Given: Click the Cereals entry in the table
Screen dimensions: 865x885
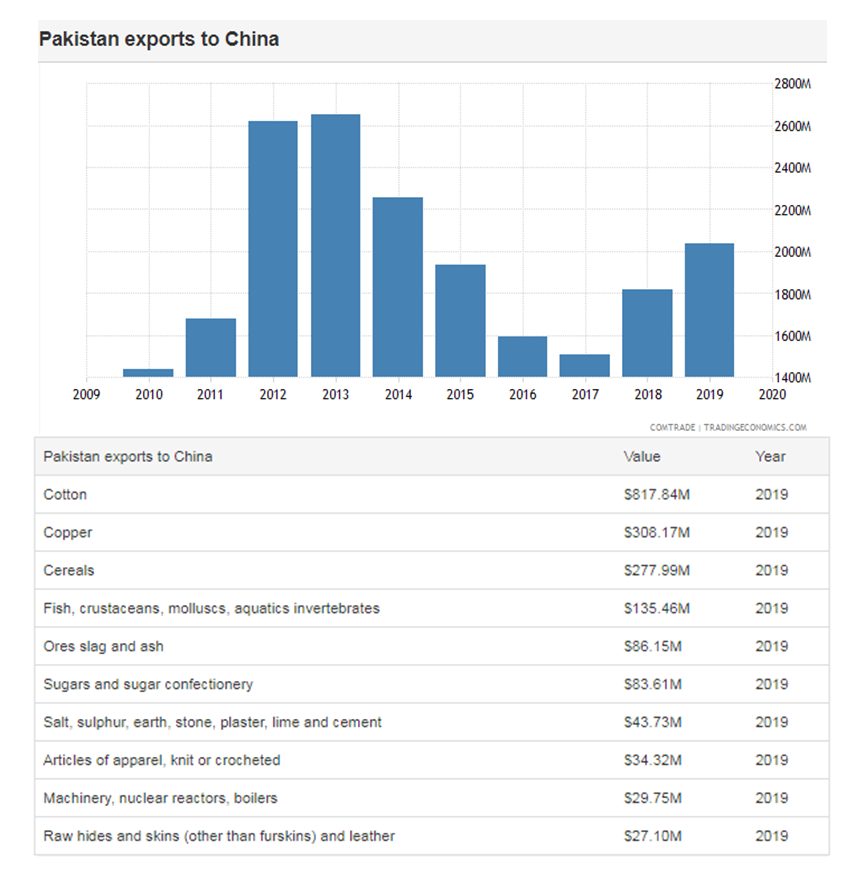Looking at the screenshot, I should 69,571.
